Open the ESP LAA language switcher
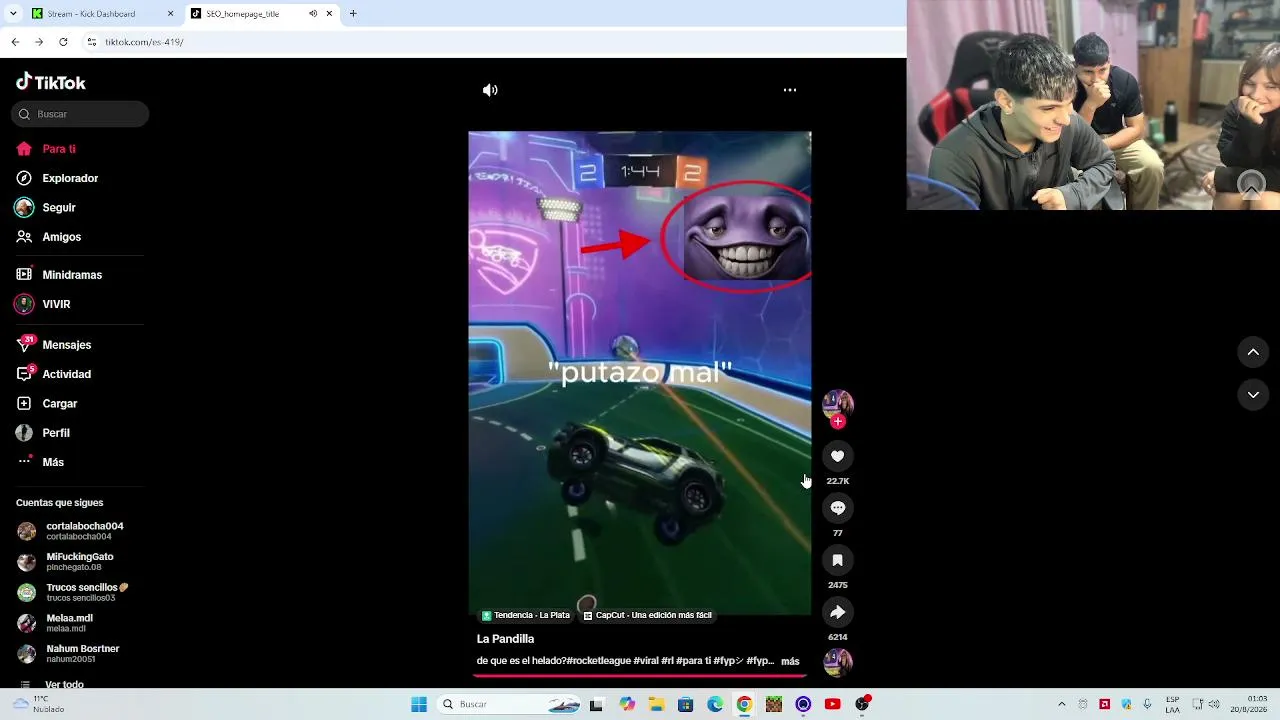Viewport: 1280px width, 720px height. coord(1173,704)
